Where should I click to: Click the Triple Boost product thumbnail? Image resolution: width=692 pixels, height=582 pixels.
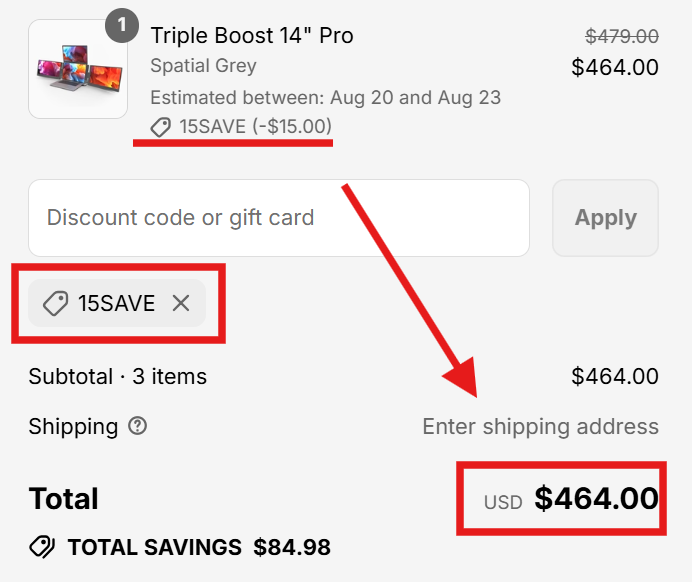76,69
